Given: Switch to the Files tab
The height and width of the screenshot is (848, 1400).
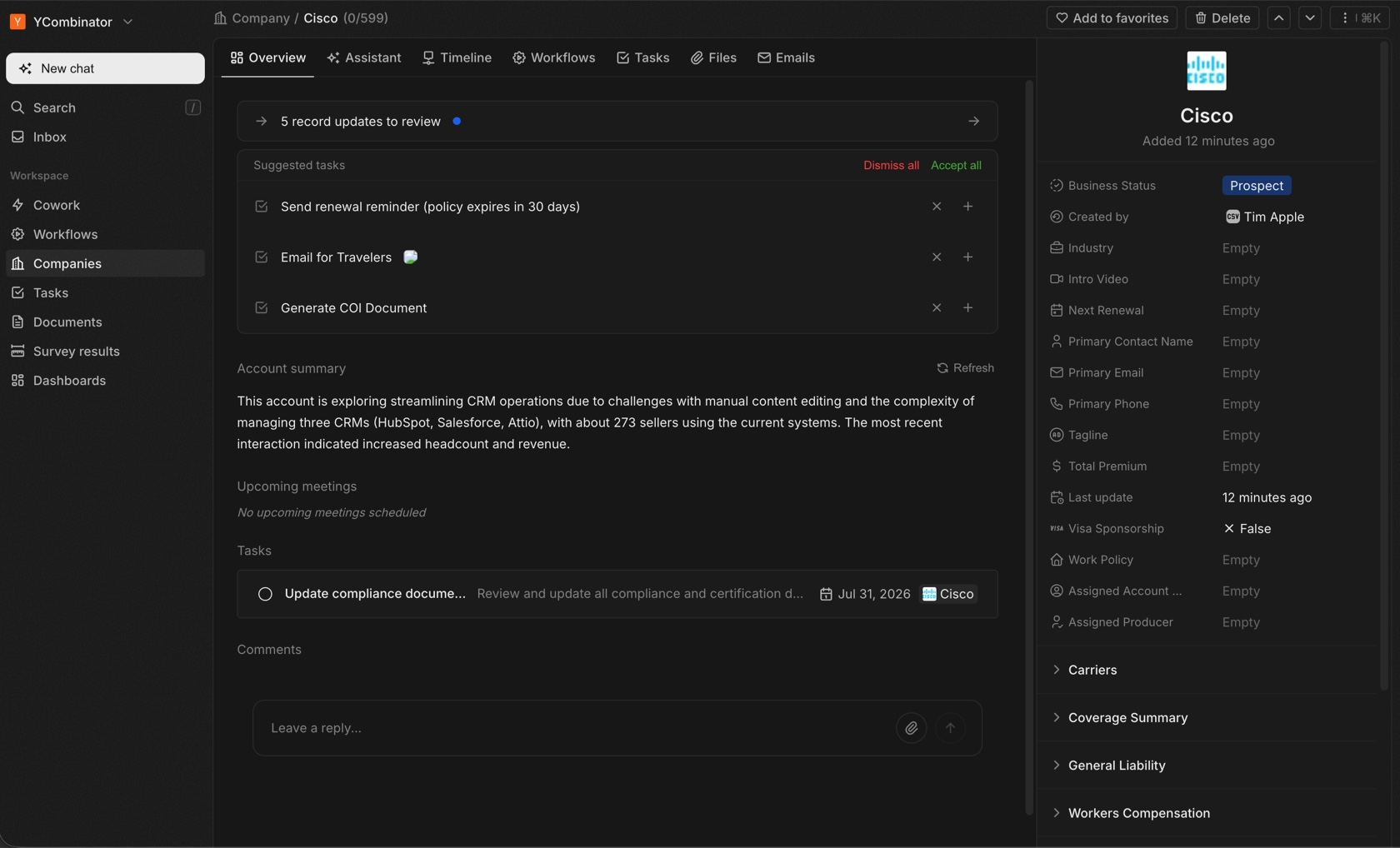Looking at the screenshot, I should (x=713, y=57).
